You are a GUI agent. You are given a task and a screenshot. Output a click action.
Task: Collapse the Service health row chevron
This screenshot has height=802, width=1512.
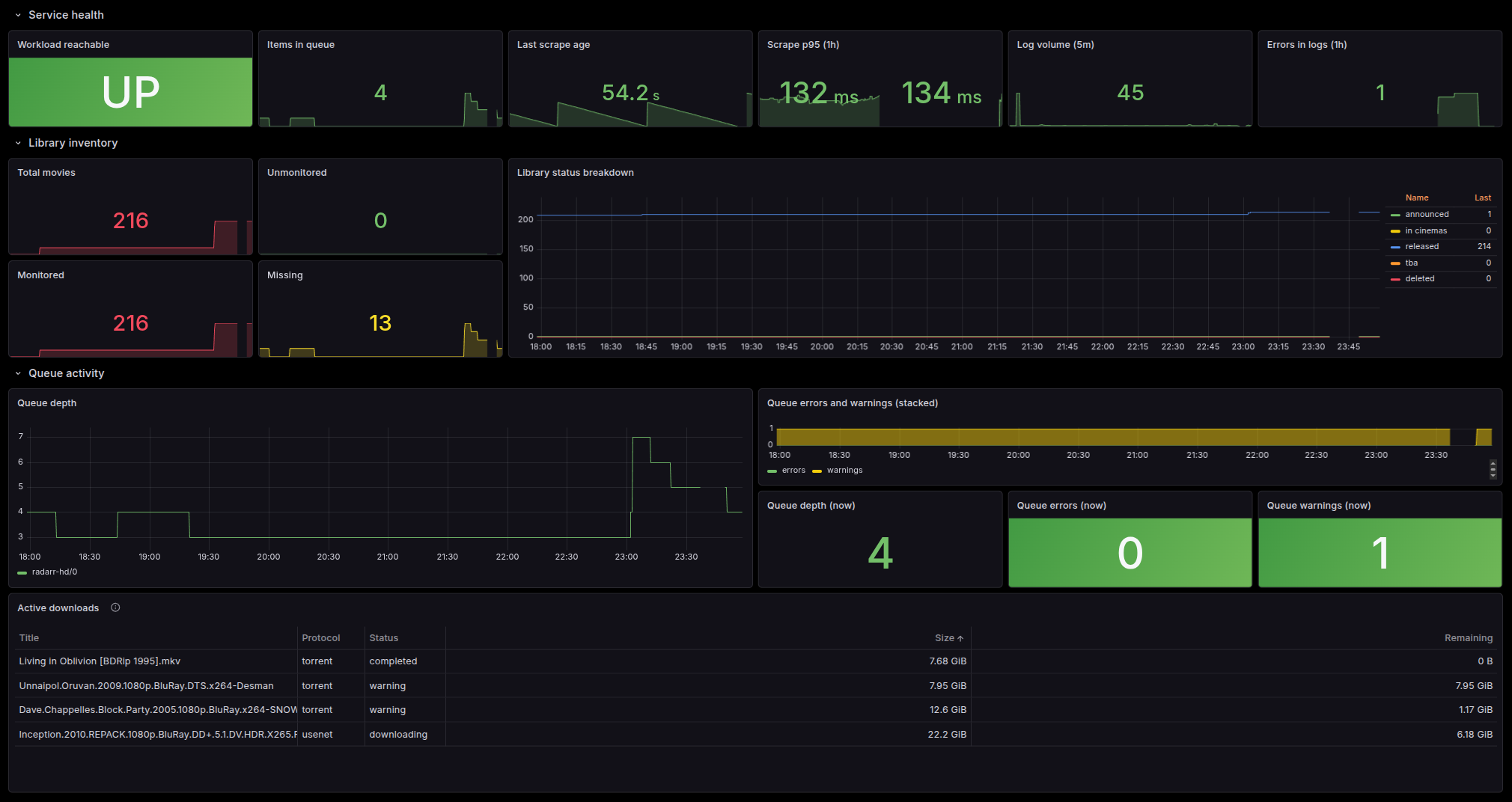click(x=18, y=15)
